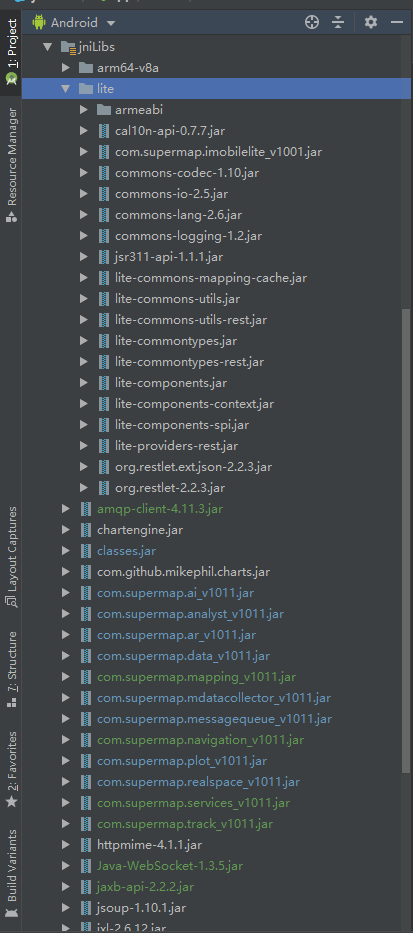Select com.supermap.analyst_v1011.jar
This screenshot has width=413, height=933.
pyautogui.click(x=190, y=614)
